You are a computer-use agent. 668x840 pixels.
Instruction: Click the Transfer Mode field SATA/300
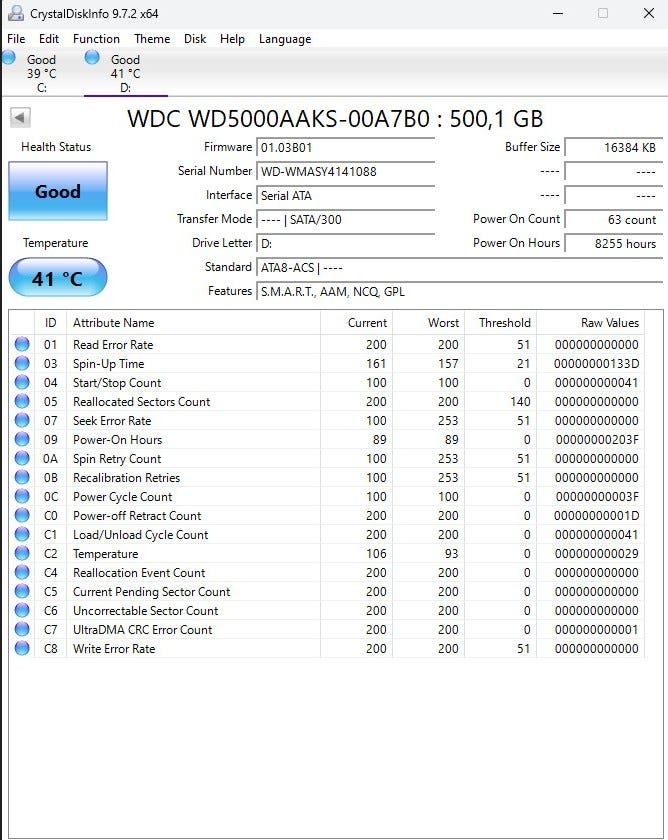[346, 220]
